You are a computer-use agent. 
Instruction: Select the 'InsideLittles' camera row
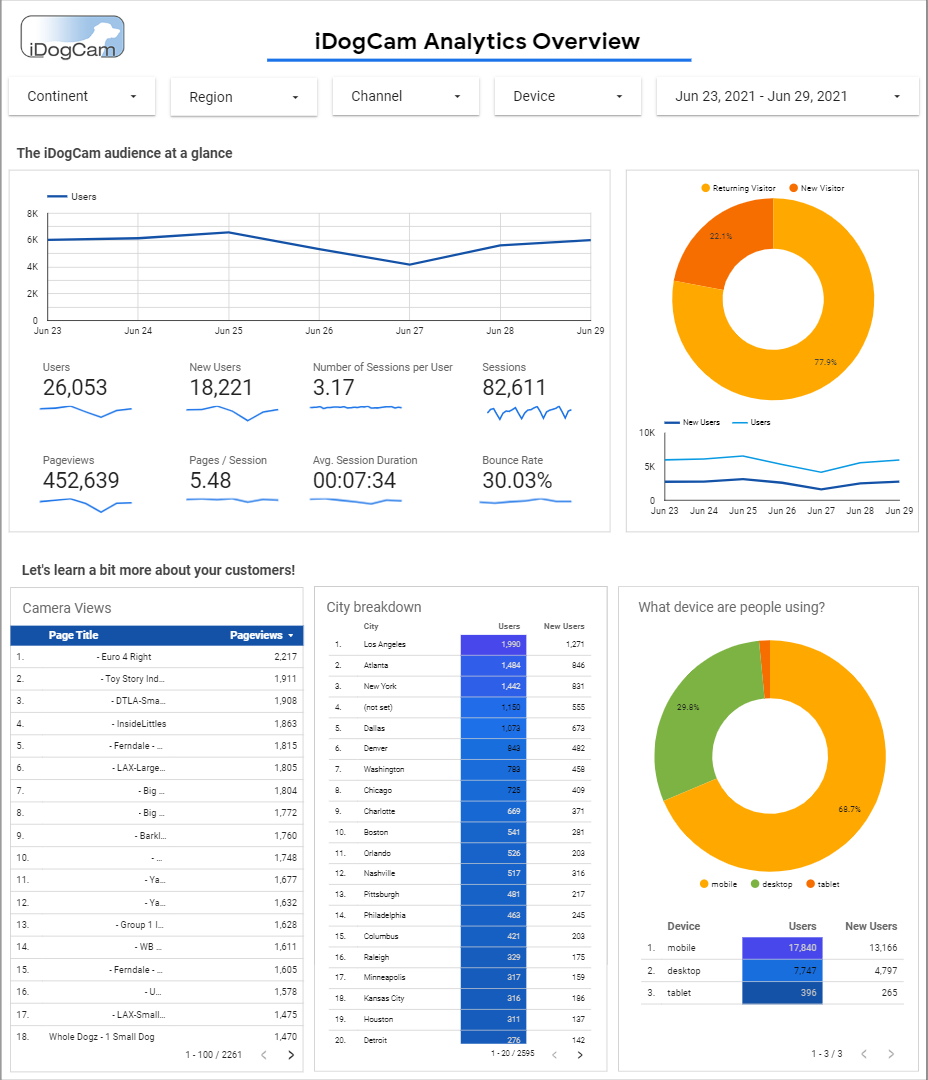[157, 724]
